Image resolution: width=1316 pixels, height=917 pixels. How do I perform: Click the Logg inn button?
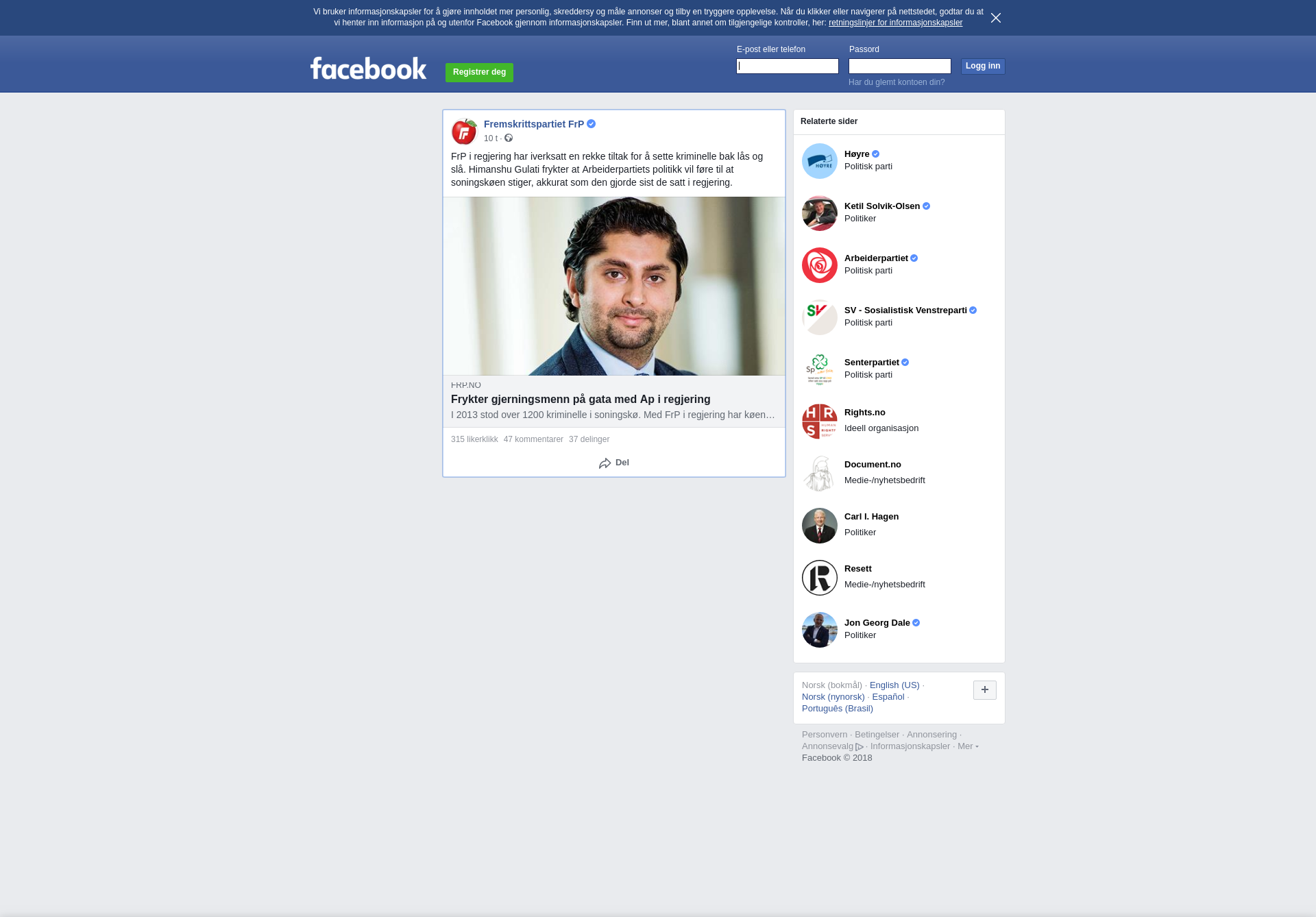983,66
